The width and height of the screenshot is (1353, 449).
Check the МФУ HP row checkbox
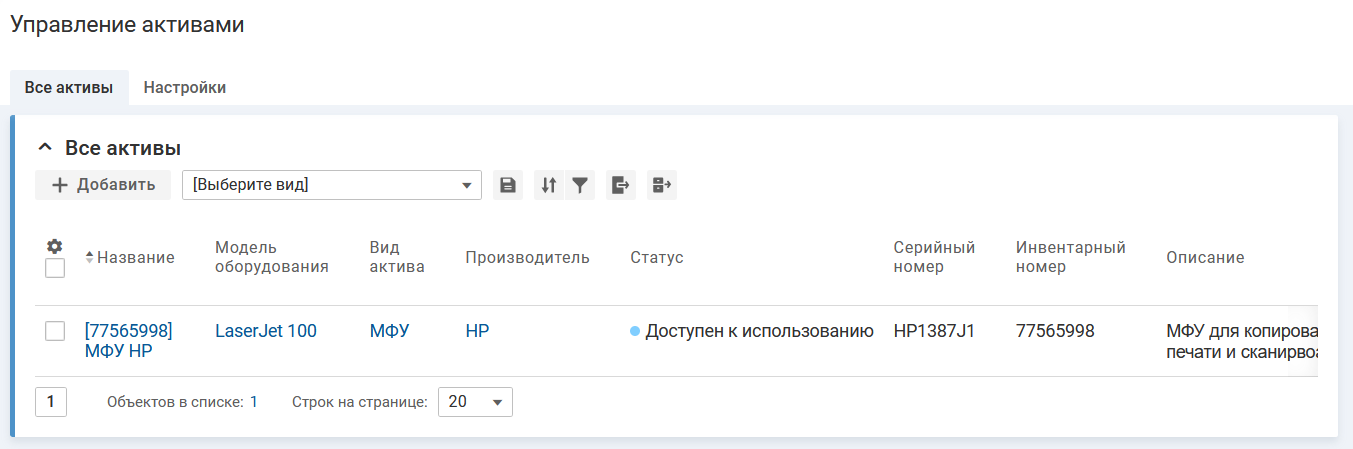pos(55,331)
